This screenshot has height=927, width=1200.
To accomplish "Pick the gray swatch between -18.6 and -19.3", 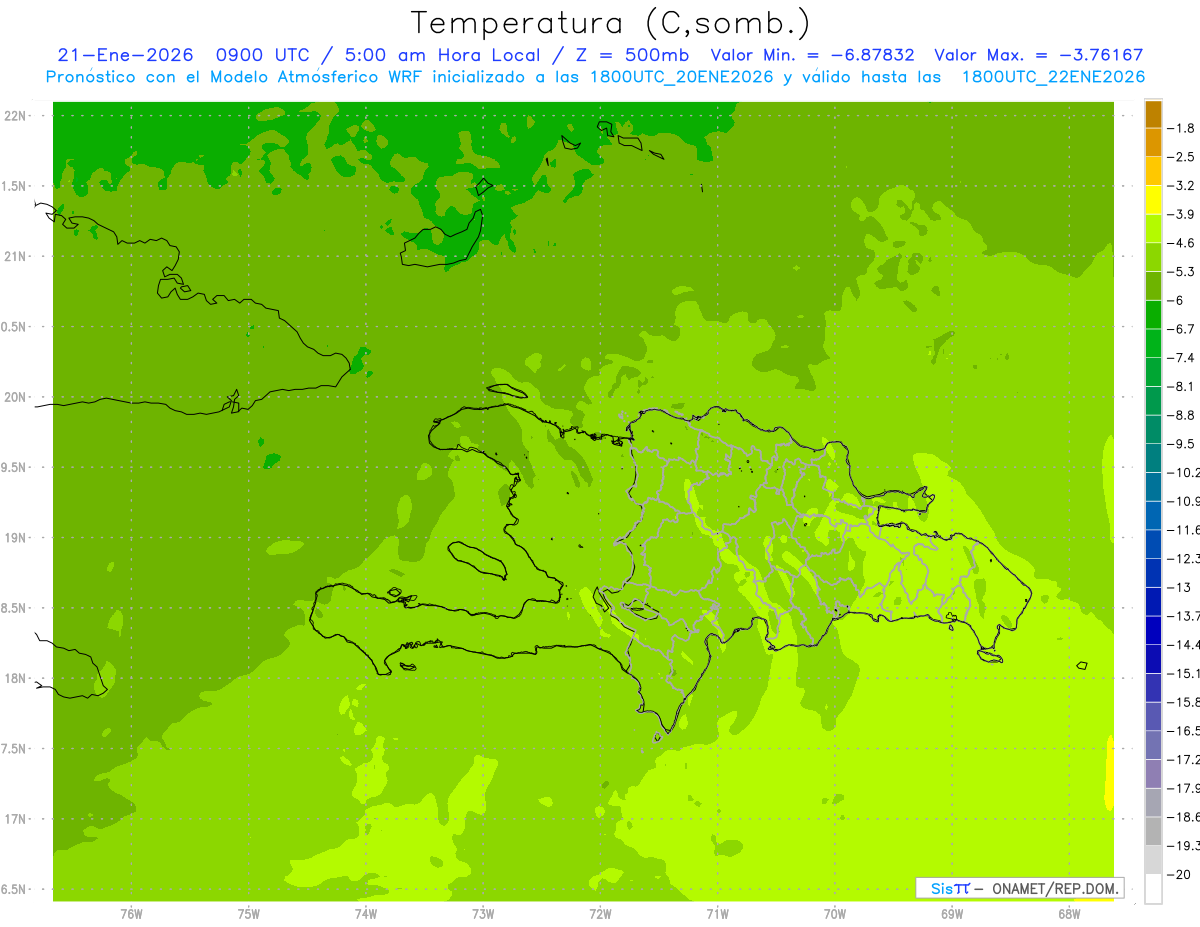I will coord(1153,831).
